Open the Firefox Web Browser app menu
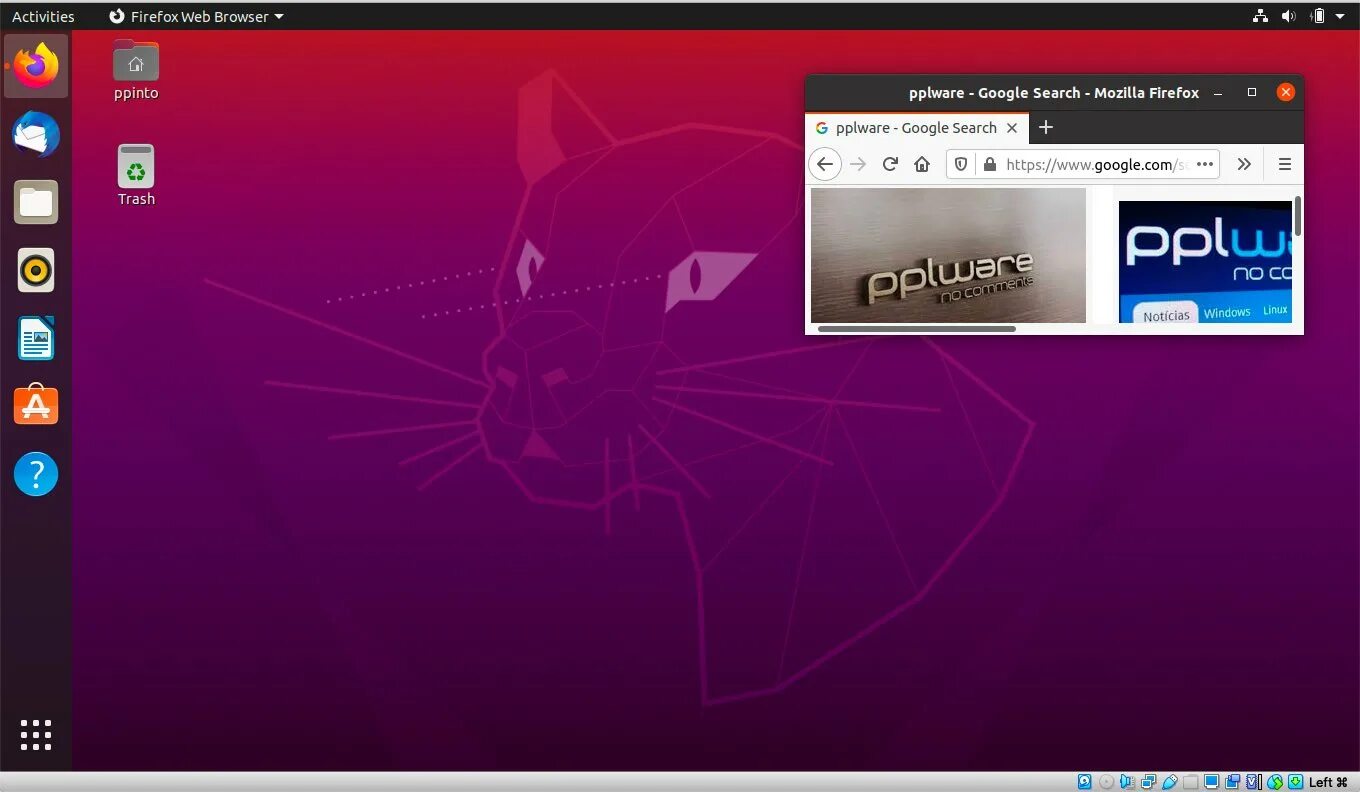Image resolution: width=1360 pixels, height=792 pixels. coord(196,16)
